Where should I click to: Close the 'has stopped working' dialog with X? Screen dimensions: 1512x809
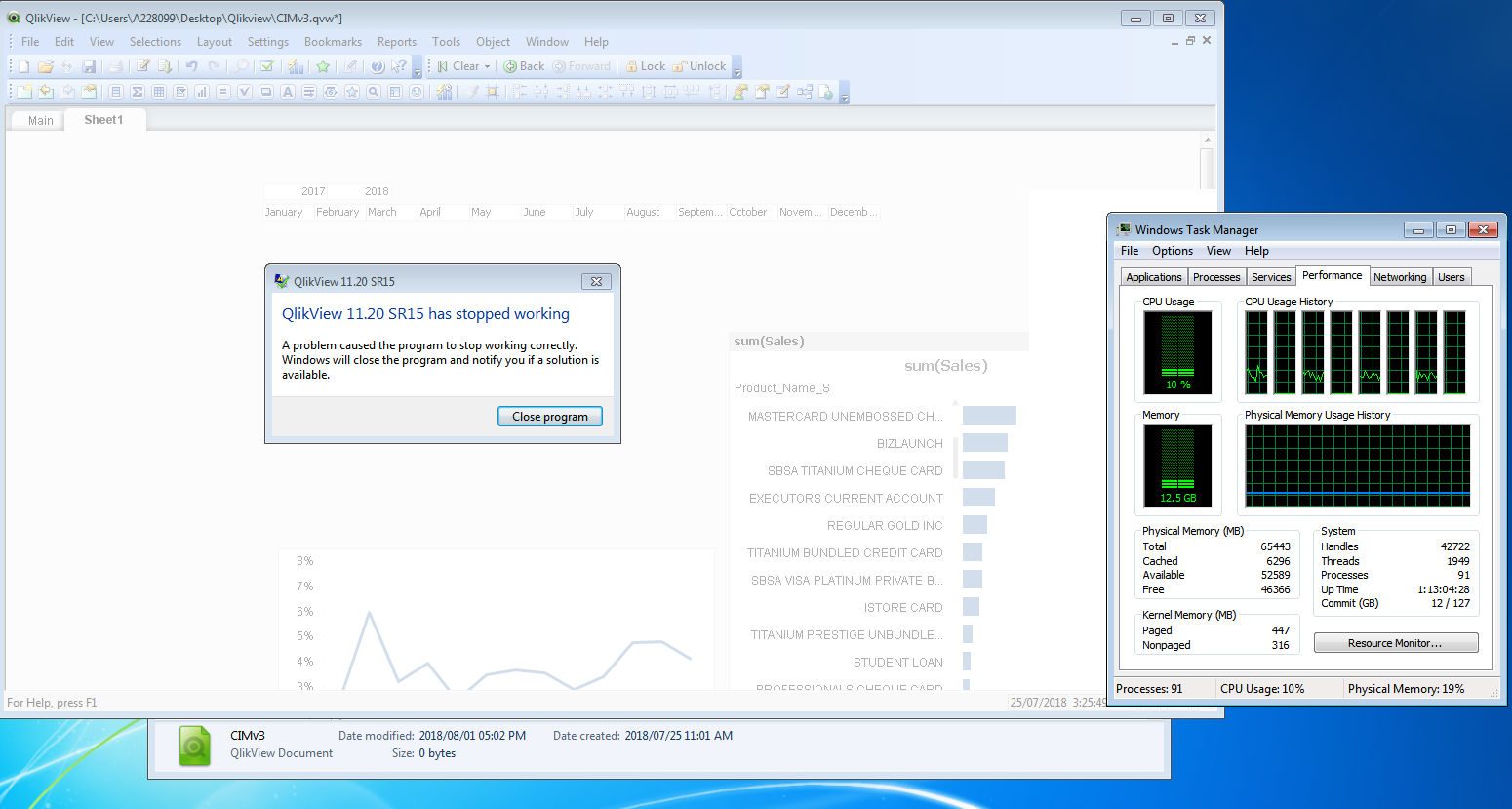(596, 281)
